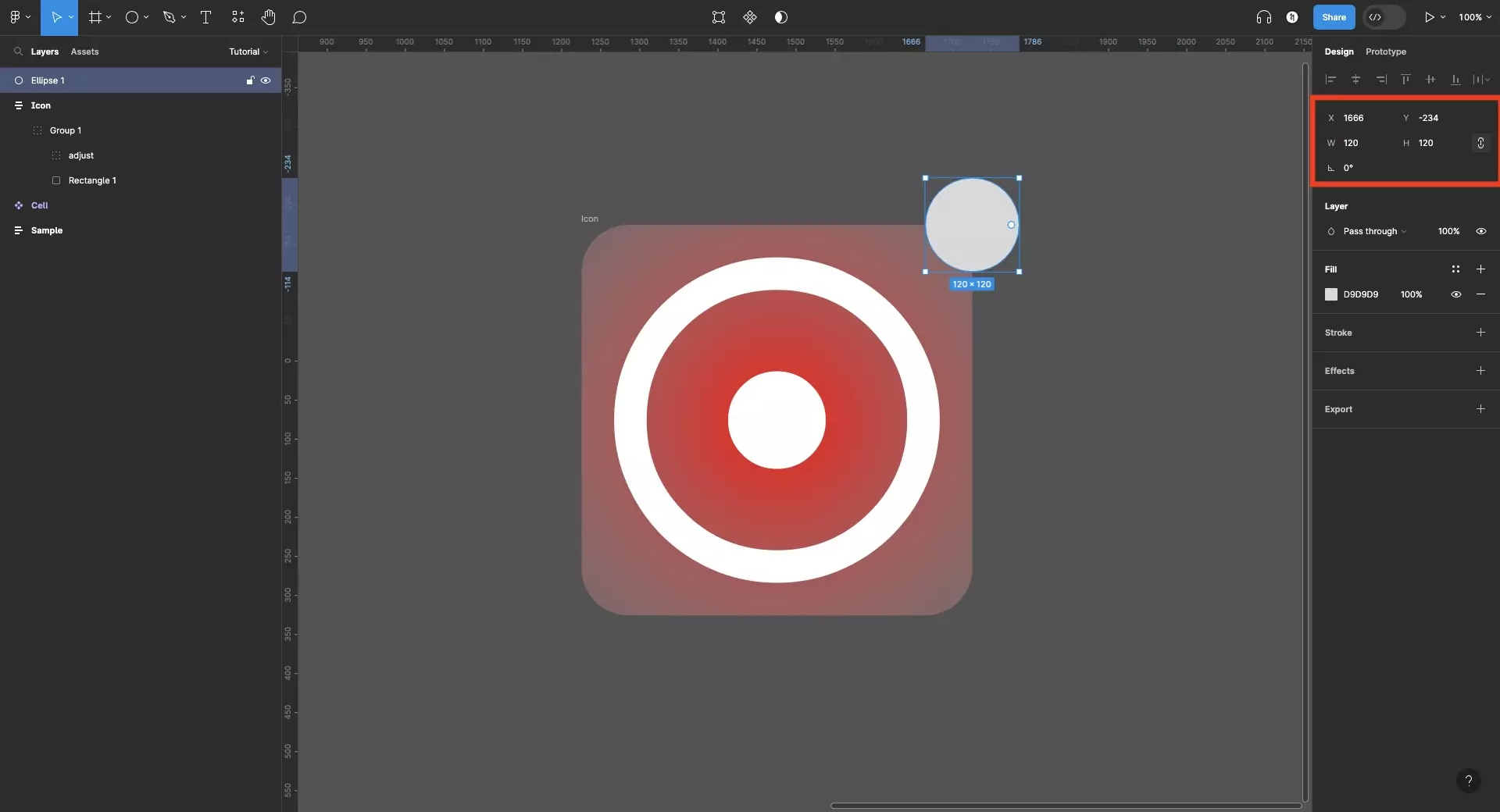Search layers with magnifier icon

click(18, 52)
